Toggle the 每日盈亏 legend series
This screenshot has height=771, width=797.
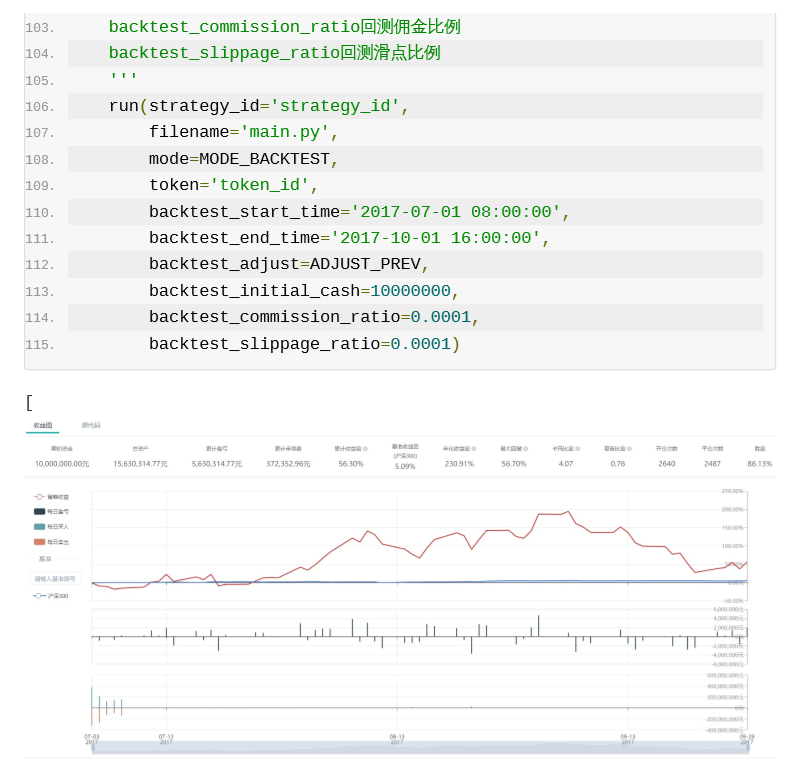pos(51,511)
